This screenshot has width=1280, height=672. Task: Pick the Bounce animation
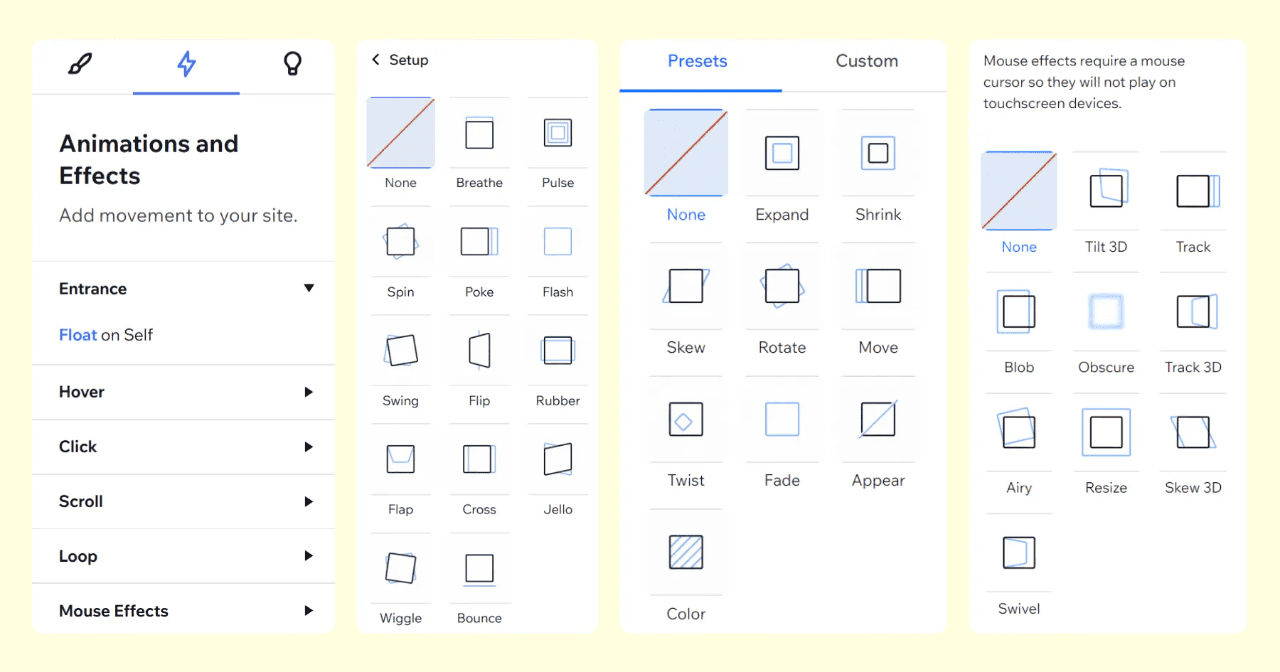479,568
